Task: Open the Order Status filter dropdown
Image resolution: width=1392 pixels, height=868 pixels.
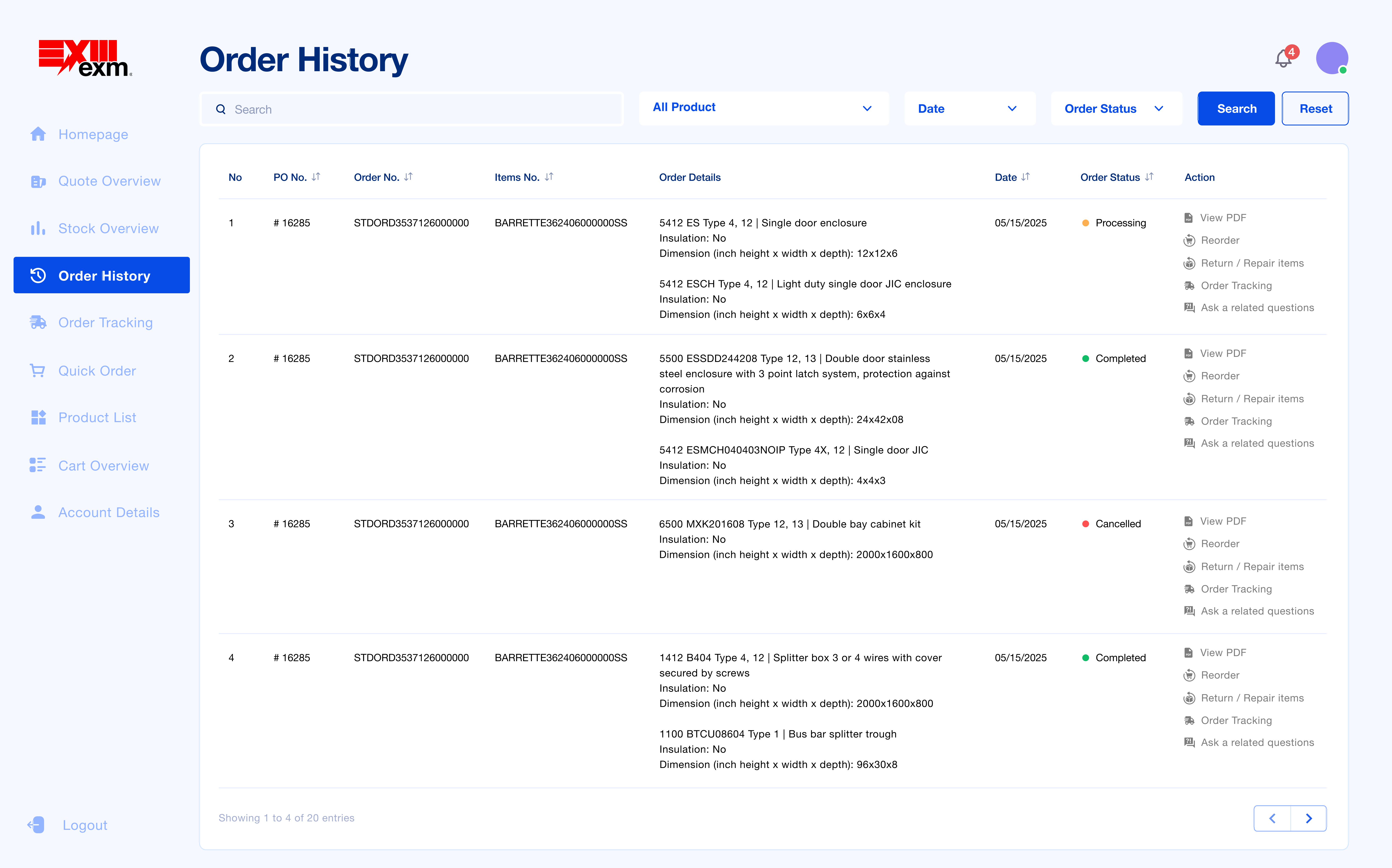Action: click(1116, 108)
